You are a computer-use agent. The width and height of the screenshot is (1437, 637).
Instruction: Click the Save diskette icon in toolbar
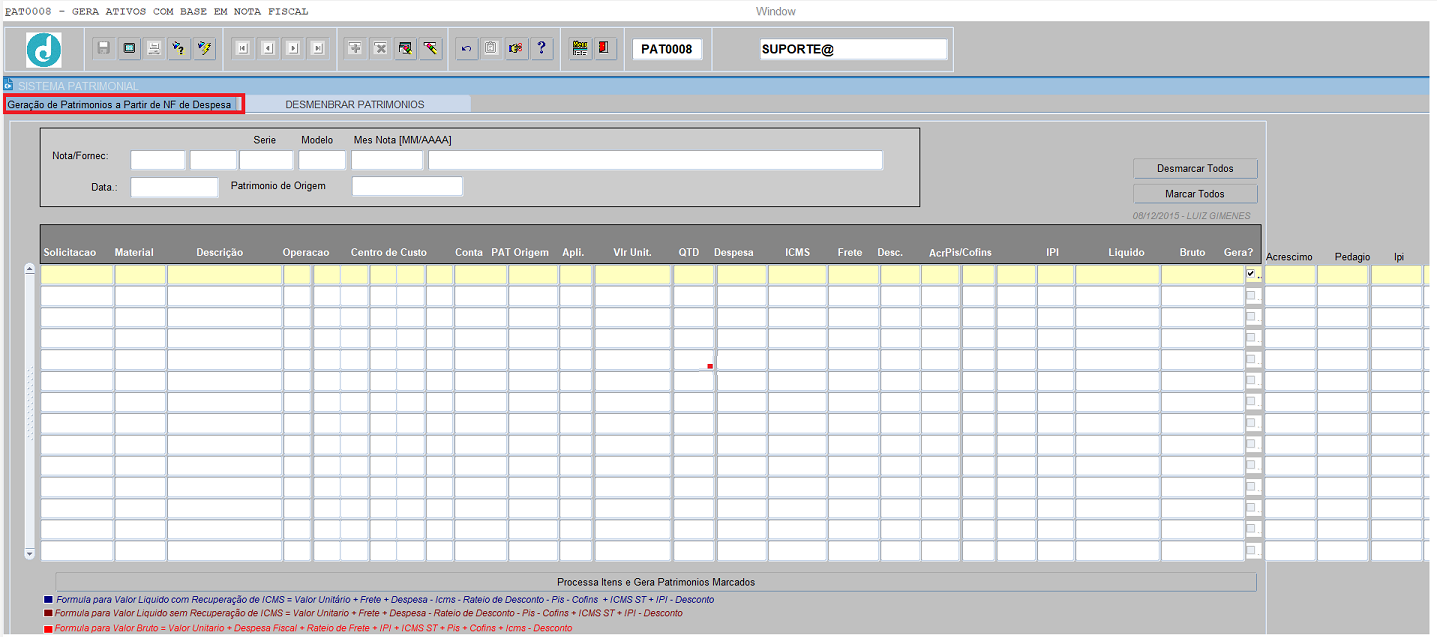click(x=103, y=48)
